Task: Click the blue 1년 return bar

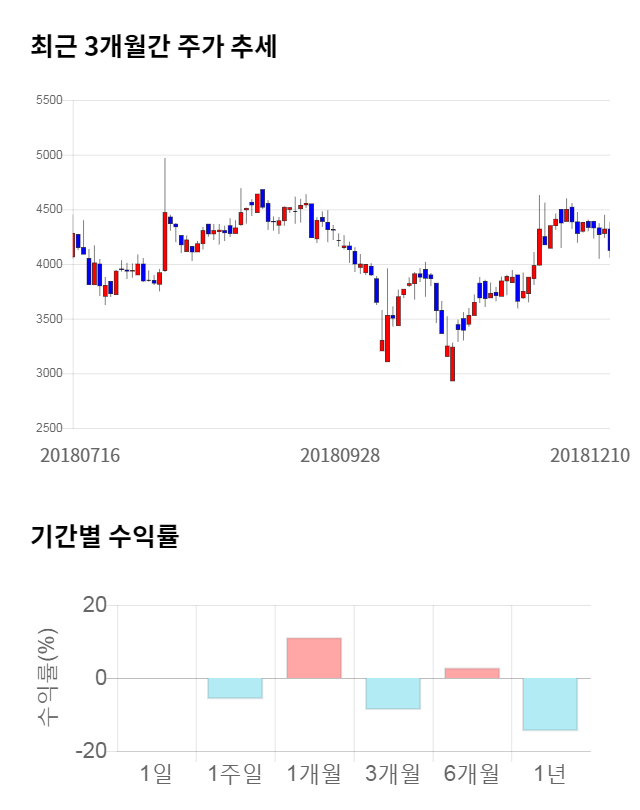Action: click(x=551, y=704)
